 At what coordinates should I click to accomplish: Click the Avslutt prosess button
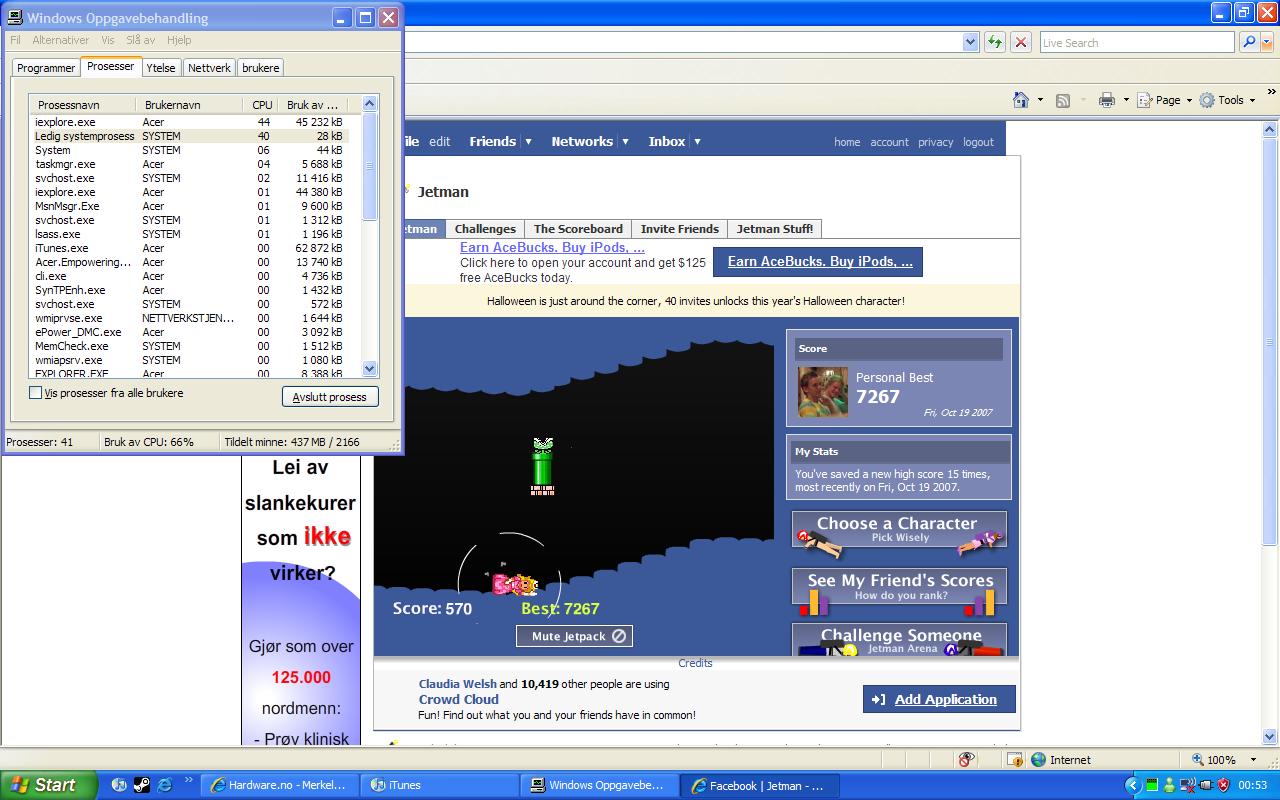click(x=330, y=397)
